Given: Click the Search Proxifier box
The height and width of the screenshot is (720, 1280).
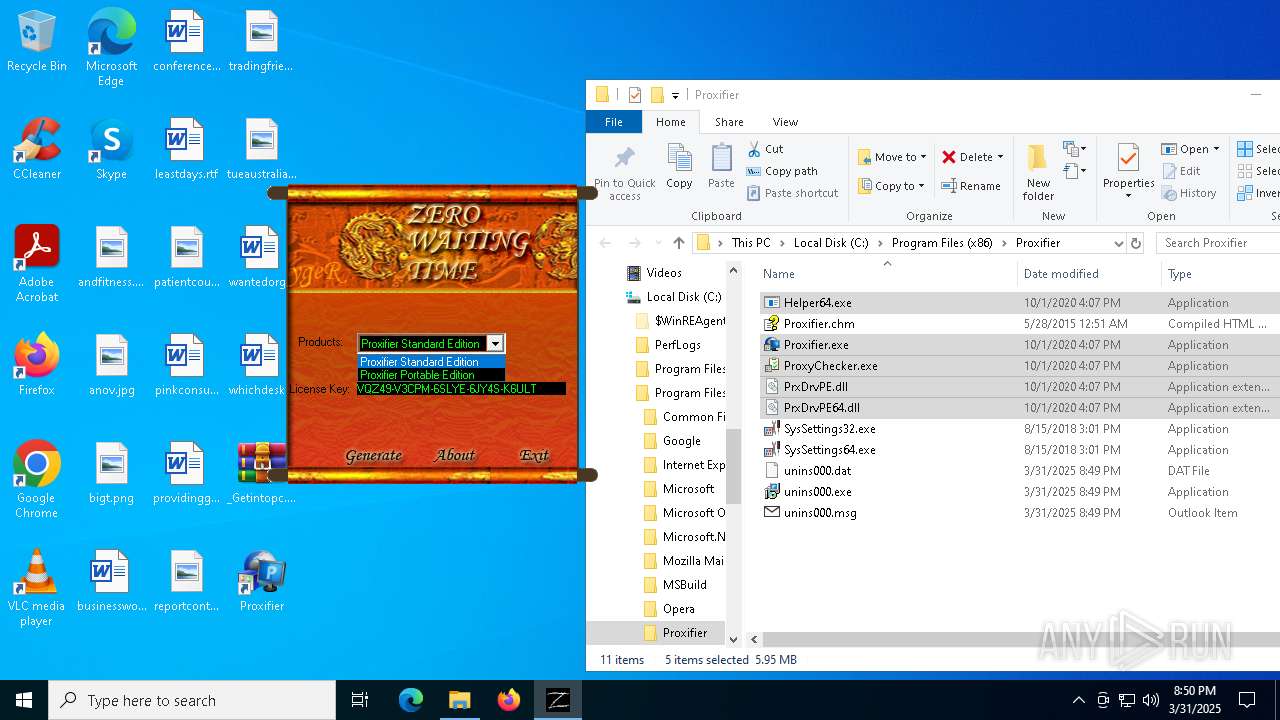Looking at the screenshot, I should (1218, 243).
